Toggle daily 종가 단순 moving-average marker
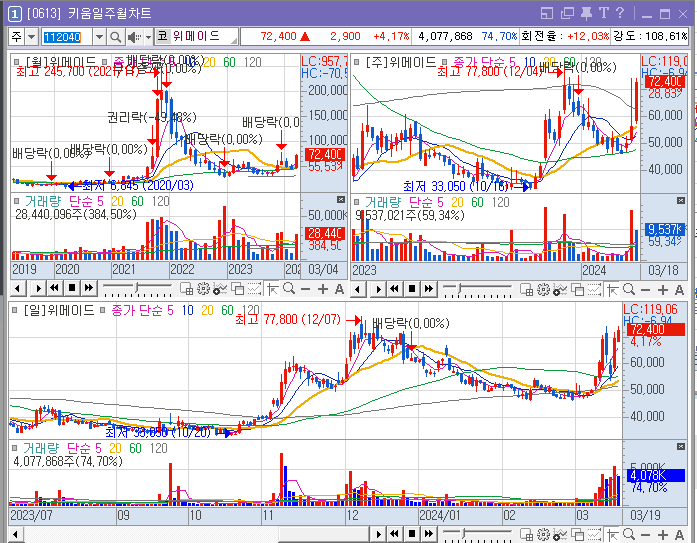The image size is (697, 543). pos(102,310)
